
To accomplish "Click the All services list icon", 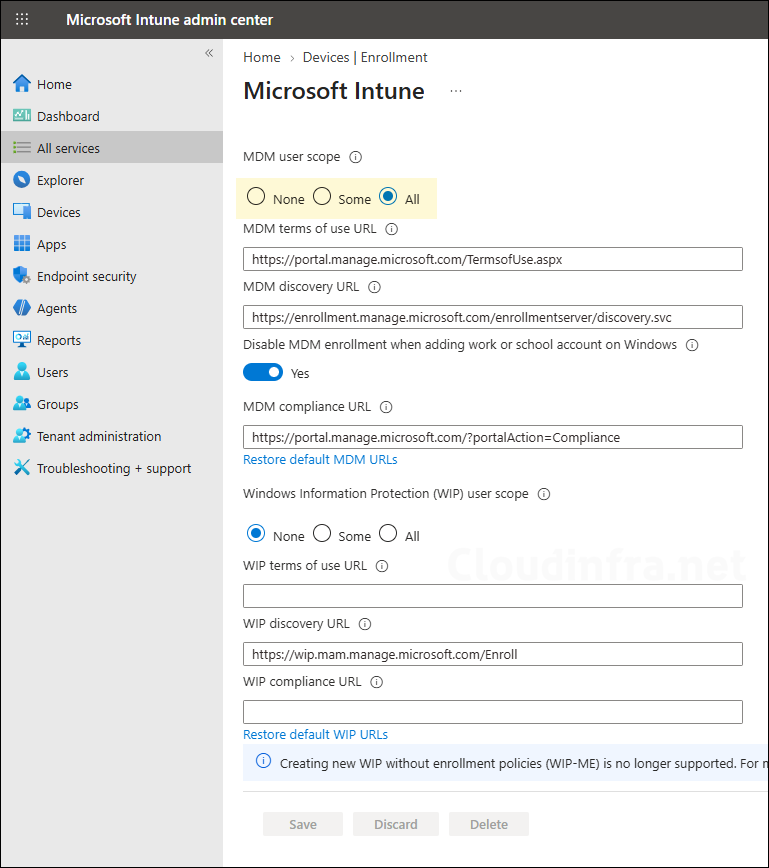I will pyautogui.click(x=22, y=148).
